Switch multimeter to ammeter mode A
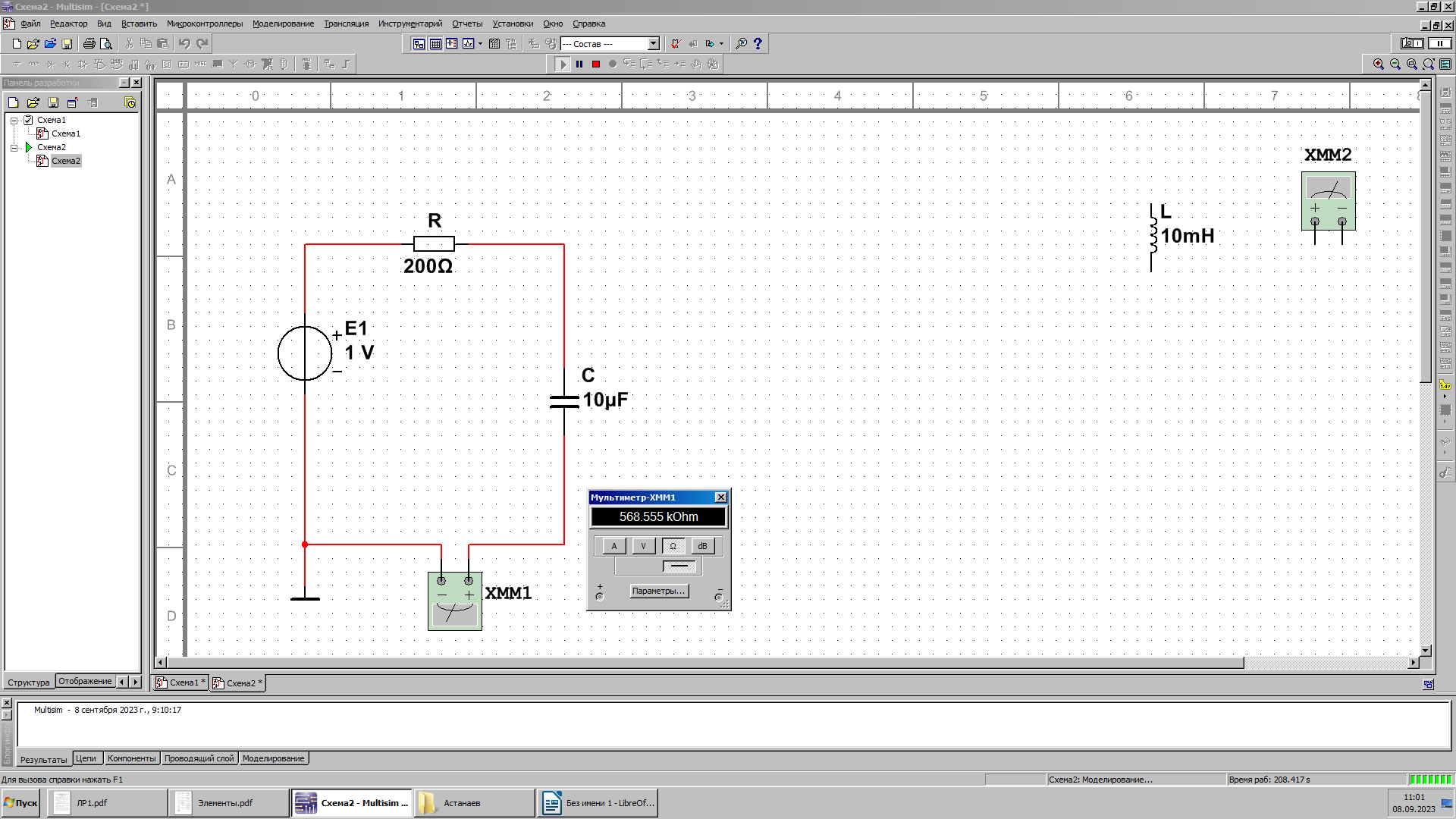Viewport: 1456px width, 819px height. [x=614, y=546]
